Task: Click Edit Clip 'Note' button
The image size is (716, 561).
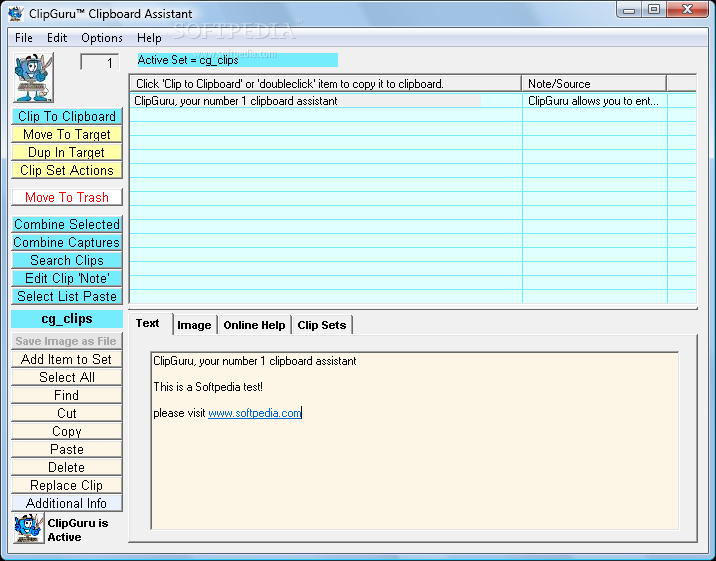Action: click(x=67, y=278)
